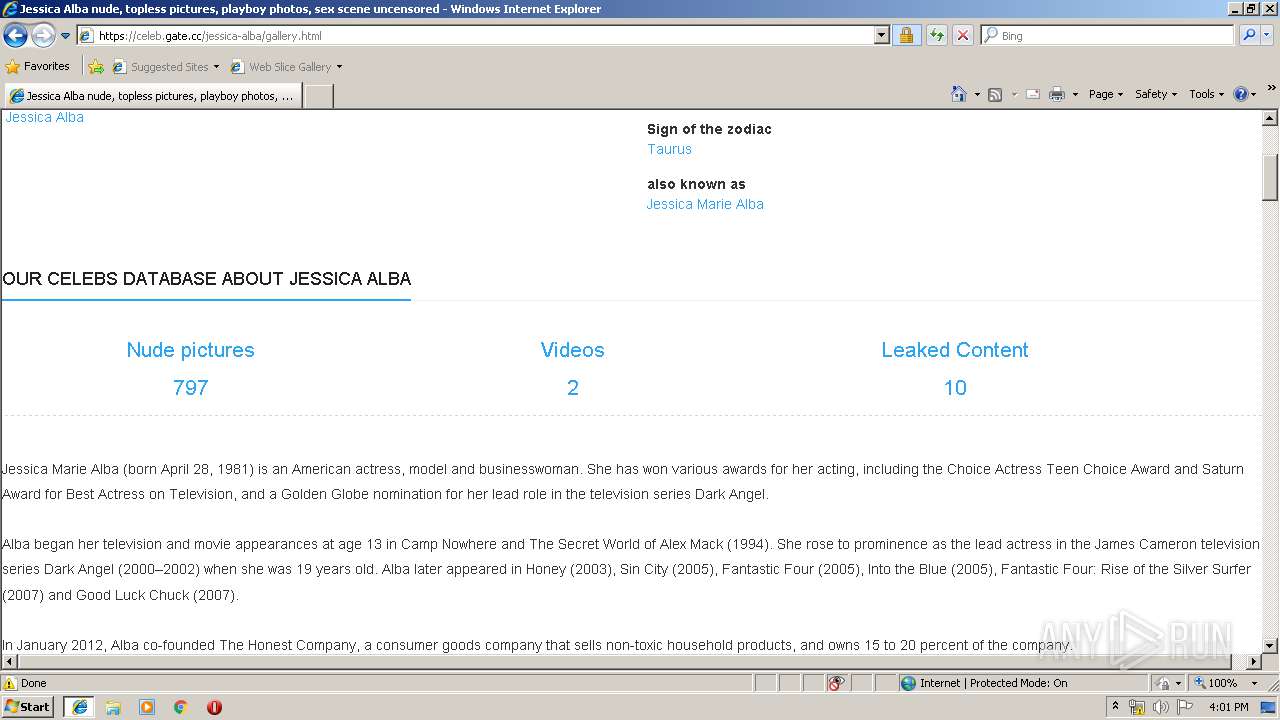
Task: Open the Page menu
Action: pos(1105,94)
